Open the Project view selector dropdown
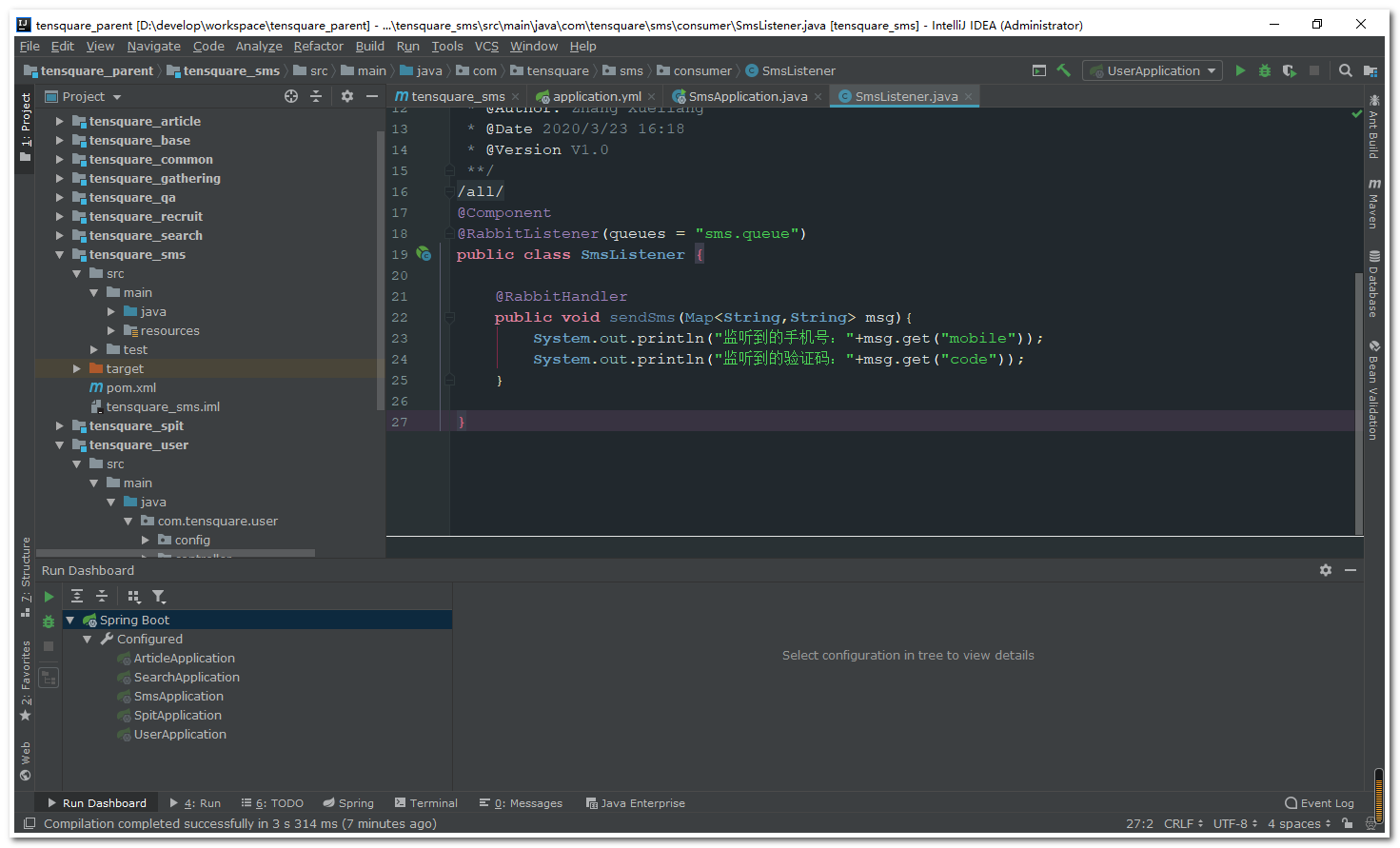Screen dimensions: 1400x848 click(84, 96)
